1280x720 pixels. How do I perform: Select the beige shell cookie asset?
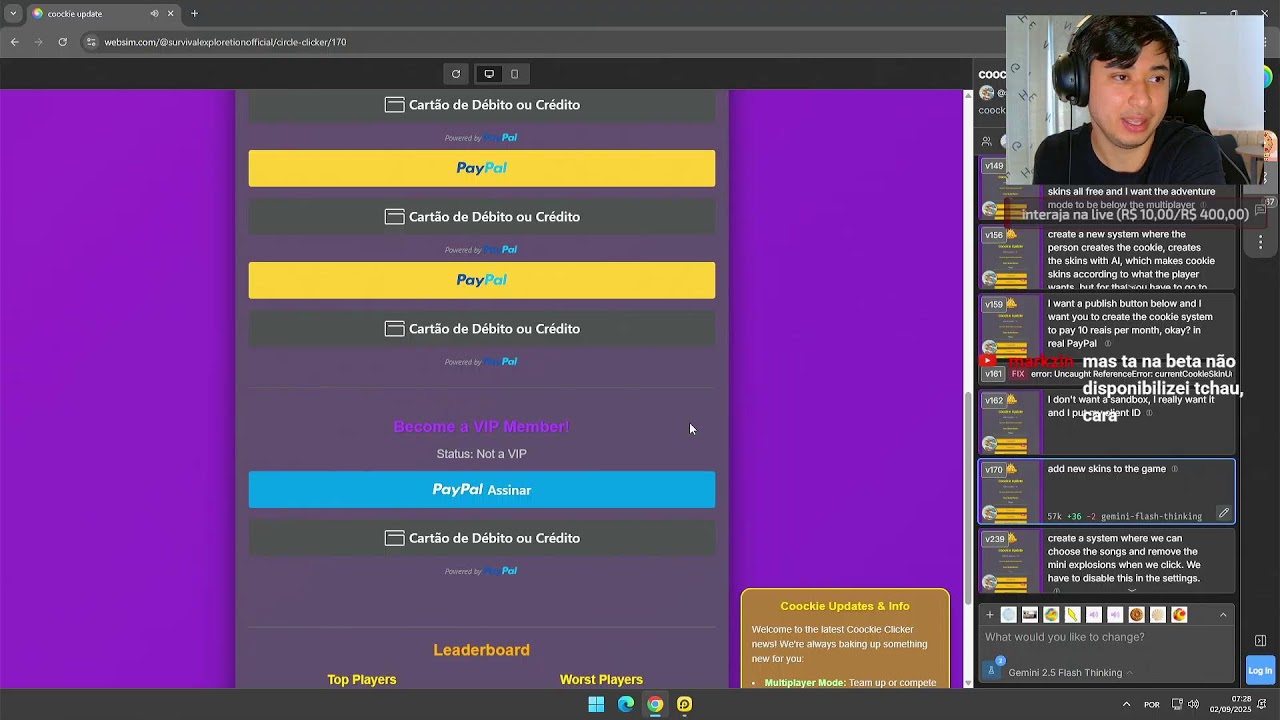click(x=1158, y=615)
